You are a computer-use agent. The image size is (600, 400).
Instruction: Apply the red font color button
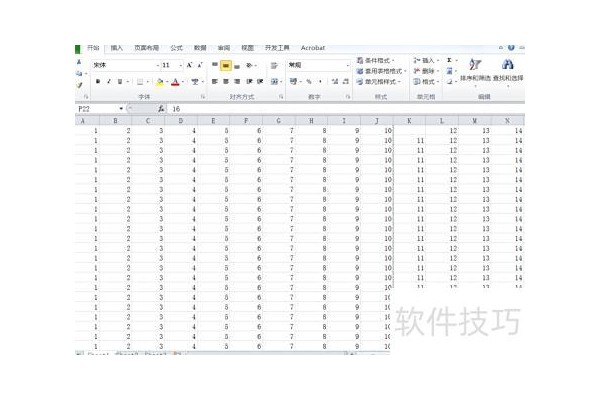point(175,82)
